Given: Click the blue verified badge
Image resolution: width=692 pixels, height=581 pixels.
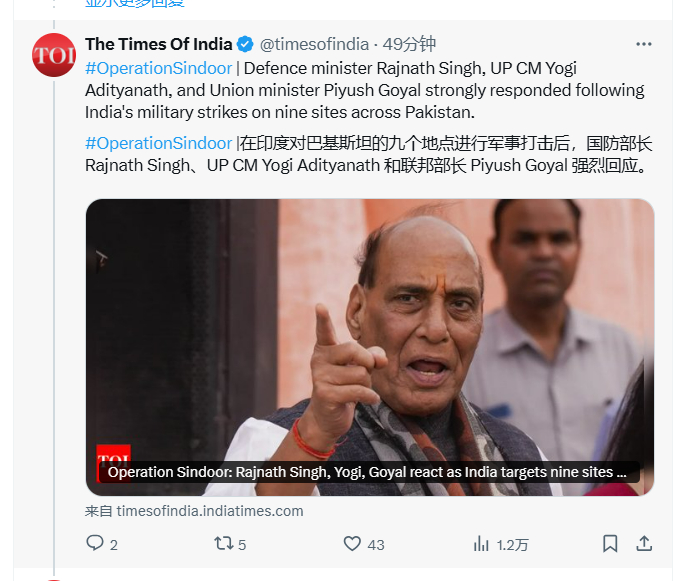Looking at the screenshot, I should point(245,44).
